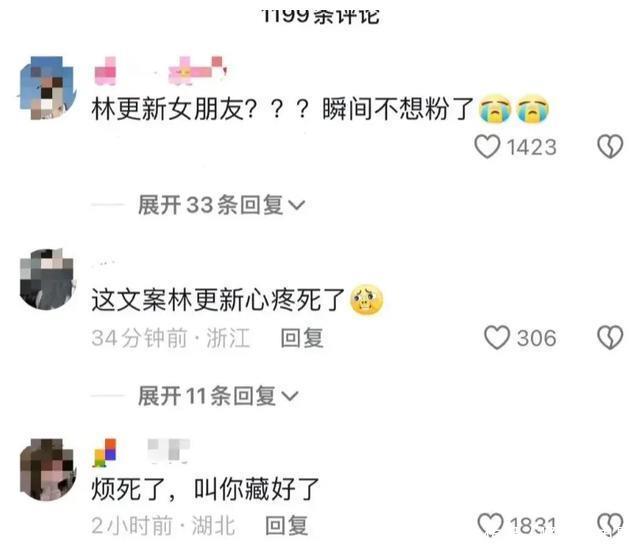Tap chevron next to 展开33条回复
The image size is (640, 550).
297,205
